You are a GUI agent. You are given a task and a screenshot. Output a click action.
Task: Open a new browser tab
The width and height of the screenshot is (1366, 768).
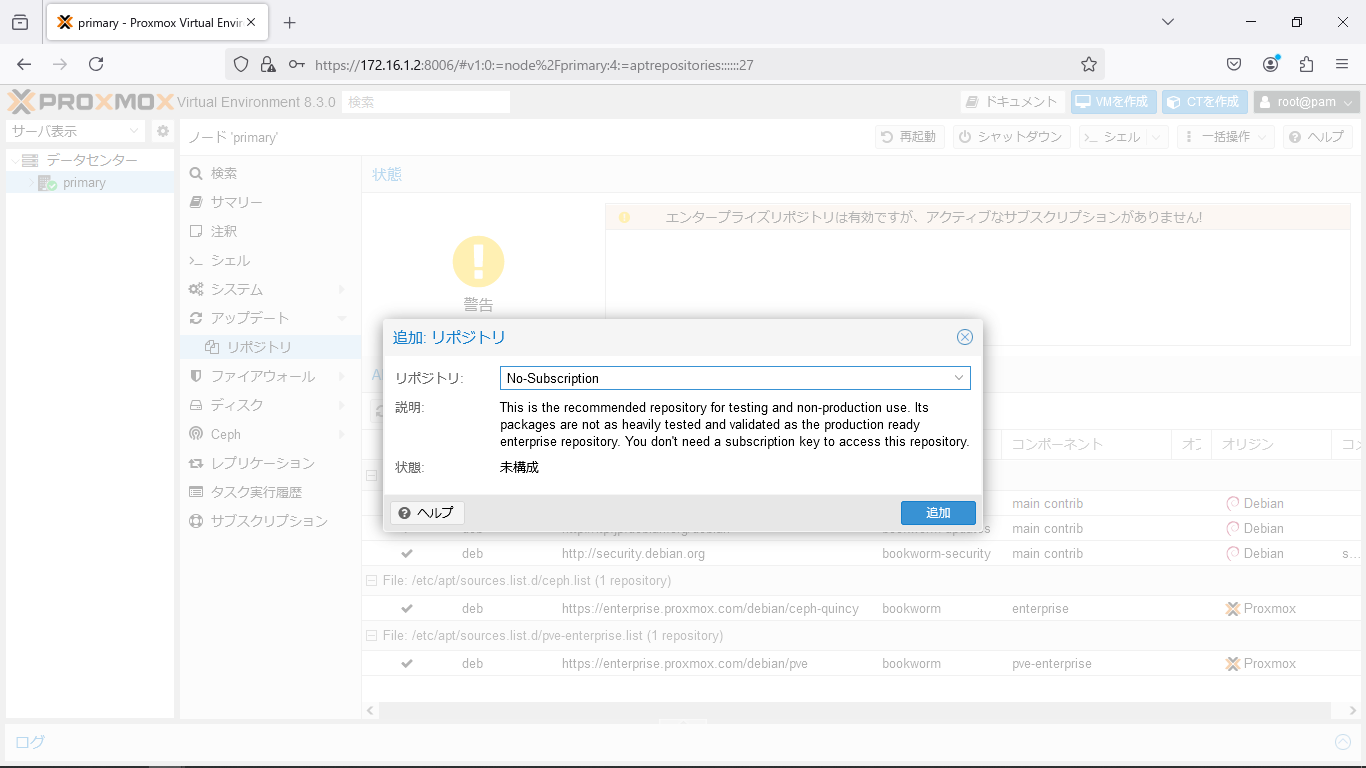click(289, 22)
